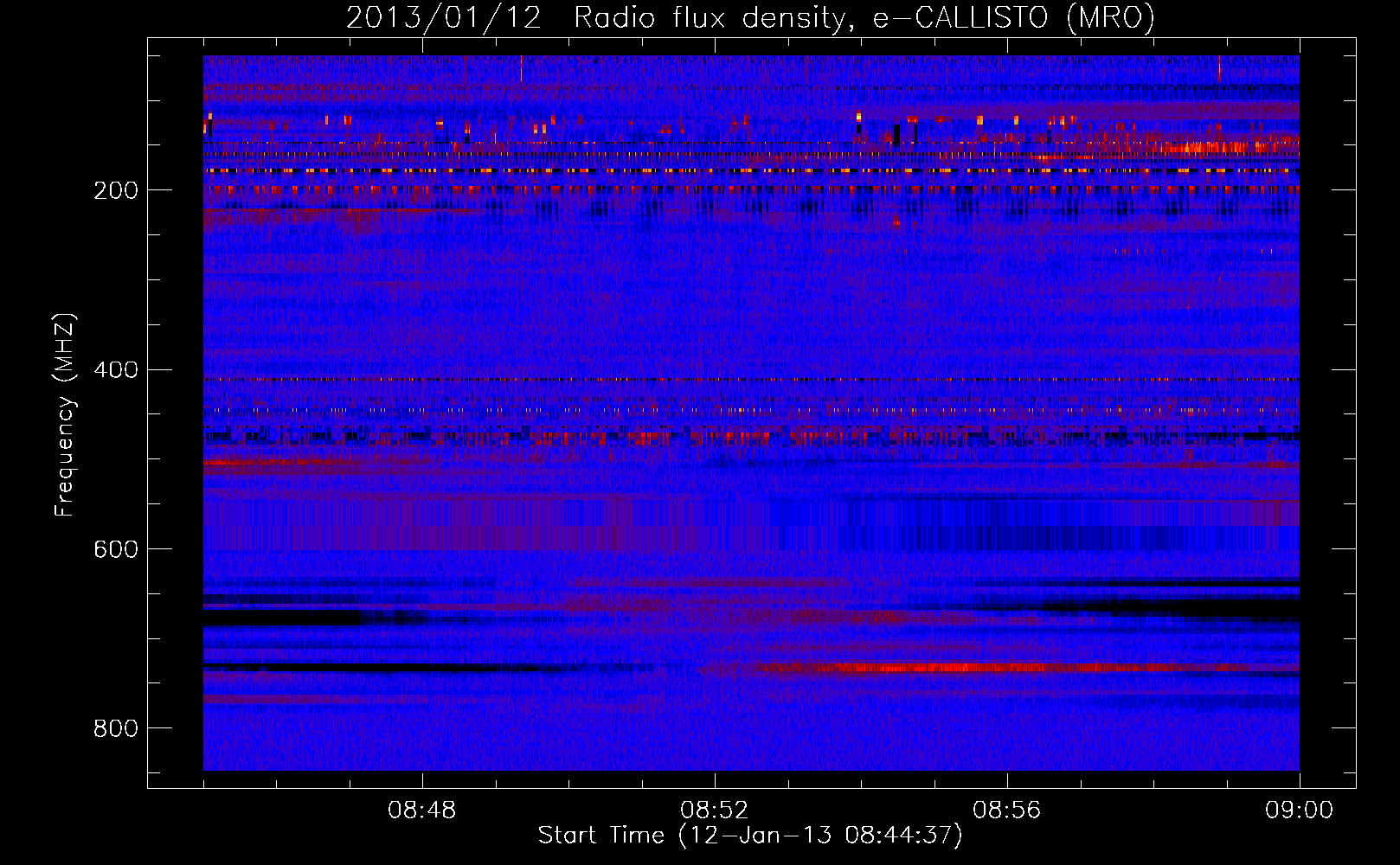The image size is (1400, 865).
Task: Click the 400 frequency tick label
Action: pyautogui.click(x=116, y=369)
